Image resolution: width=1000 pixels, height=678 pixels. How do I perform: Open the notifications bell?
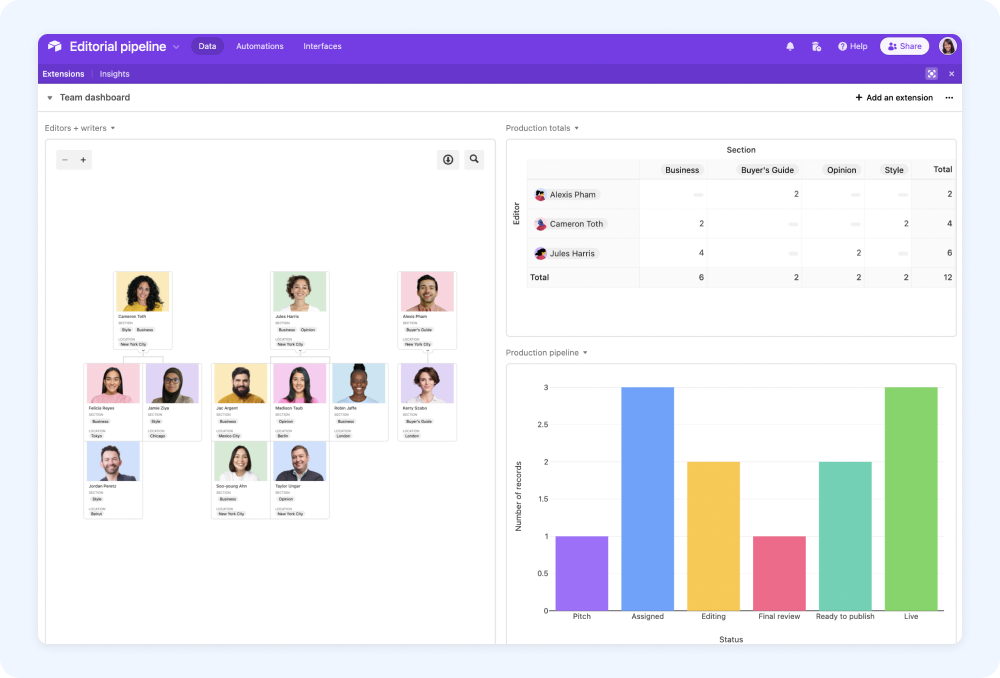click(789, 46)
